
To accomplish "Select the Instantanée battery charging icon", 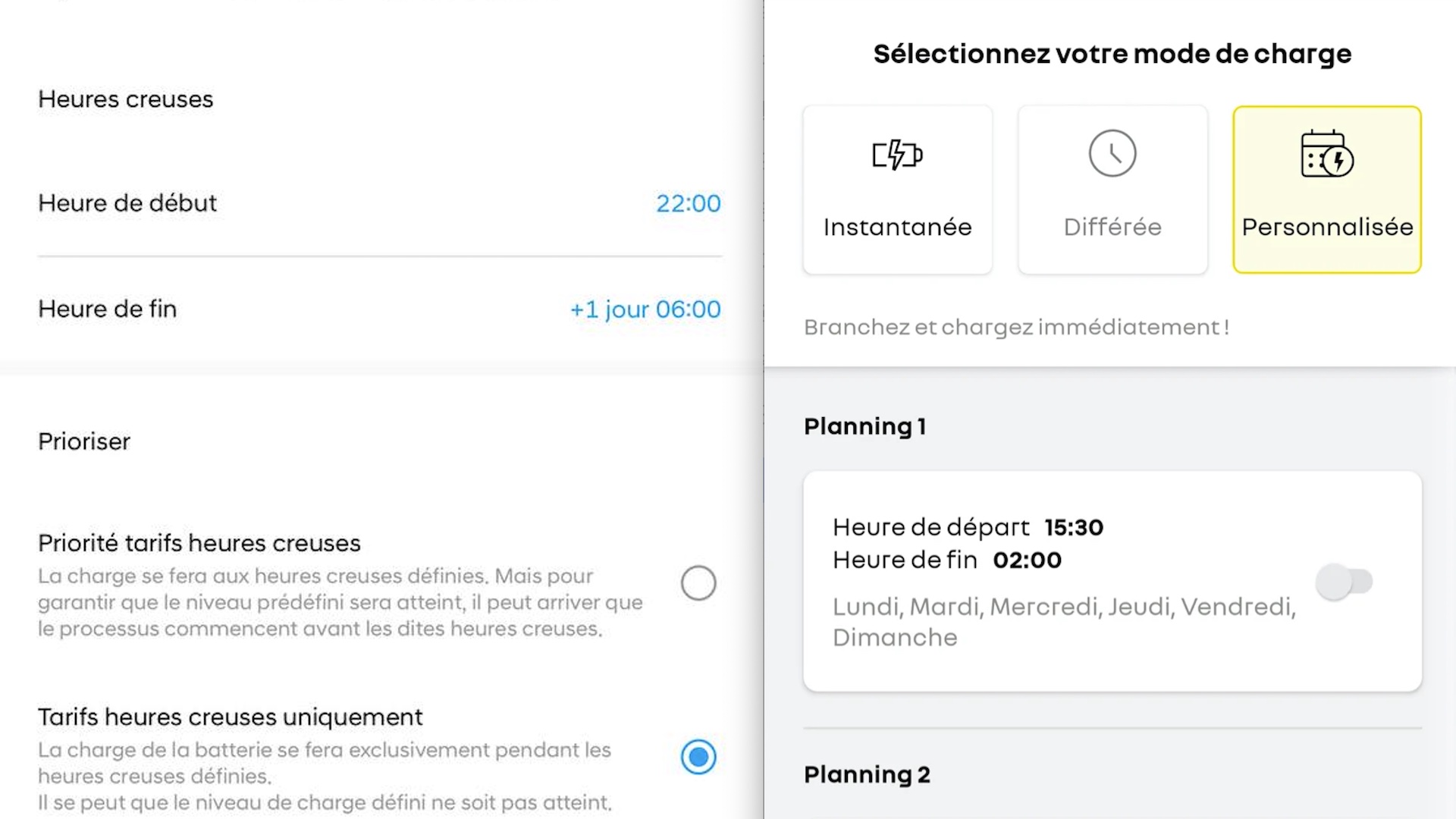I will pyautogui.click(x=897, y=155).
